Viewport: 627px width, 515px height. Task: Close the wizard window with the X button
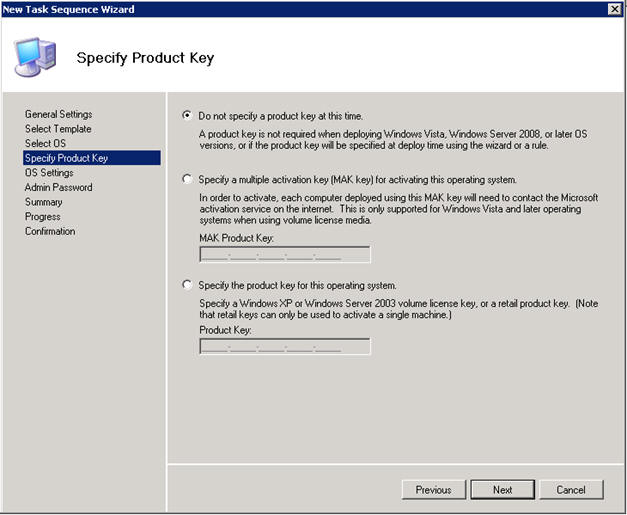point(614,9)
